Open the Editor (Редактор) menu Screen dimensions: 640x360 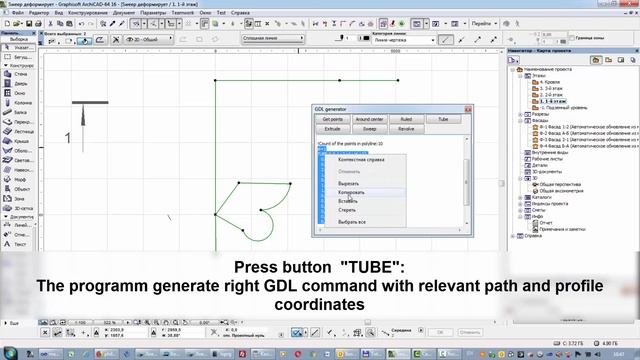(39, 13)
